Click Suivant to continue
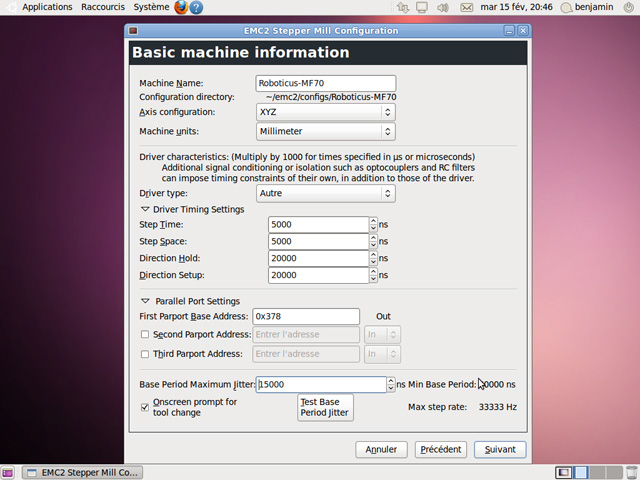Image resolution: width=640 pixels, height=480 pixels. [500, 449]
